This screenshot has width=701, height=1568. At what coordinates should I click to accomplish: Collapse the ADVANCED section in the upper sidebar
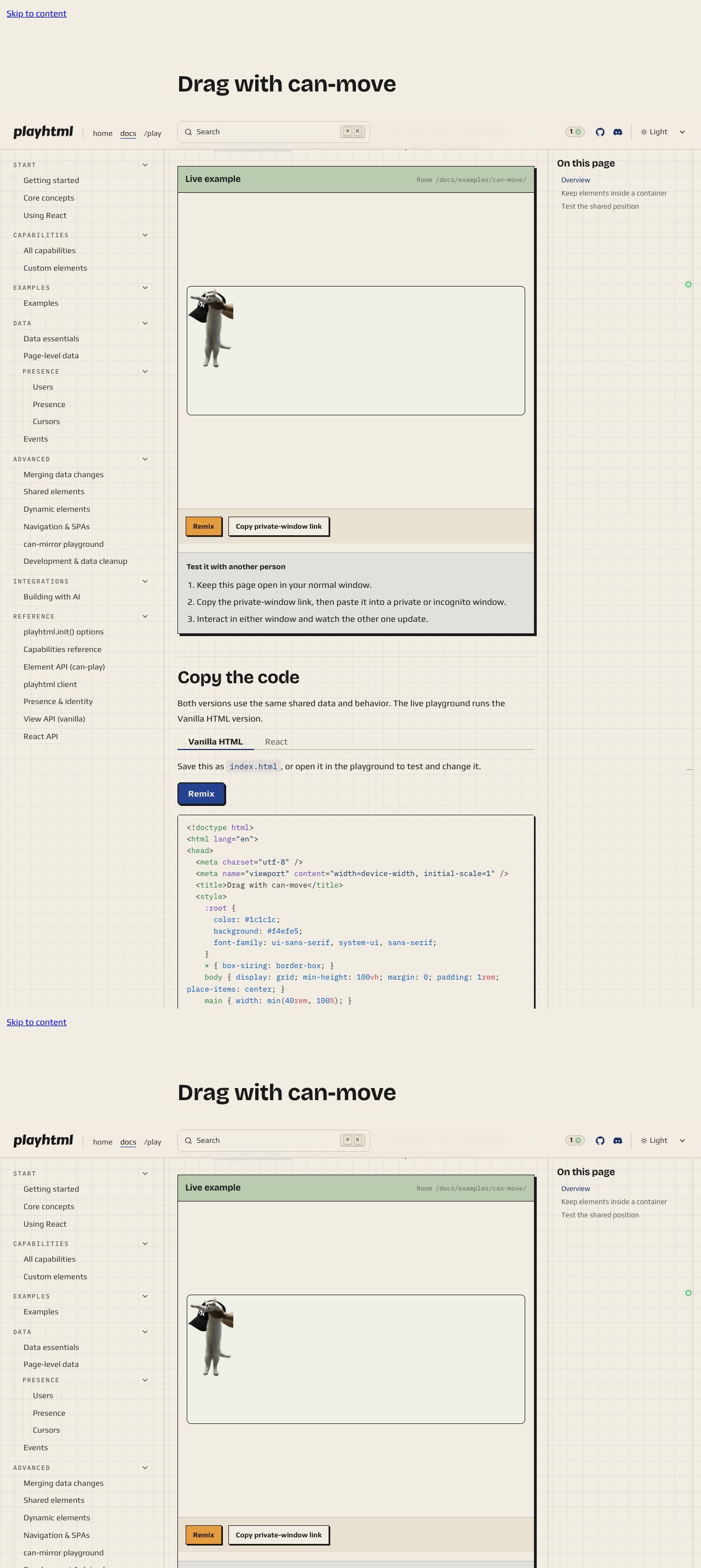pyautogui.click(x=145, y=459)
